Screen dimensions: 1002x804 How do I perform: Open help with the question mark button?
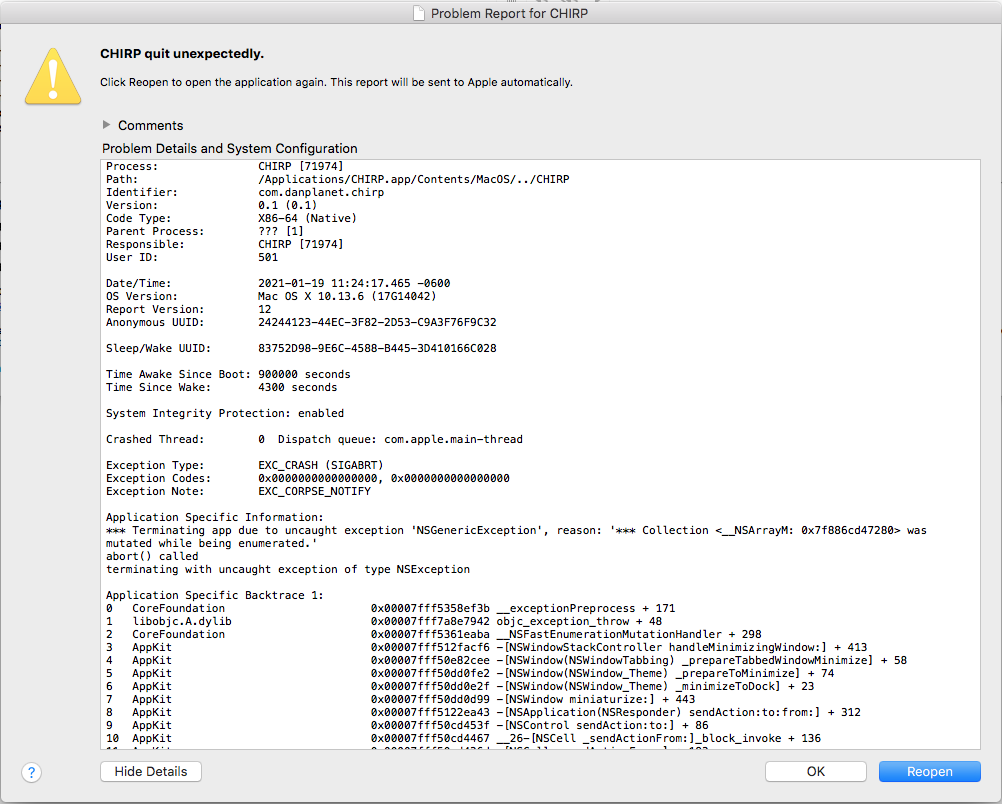point(31,772)
